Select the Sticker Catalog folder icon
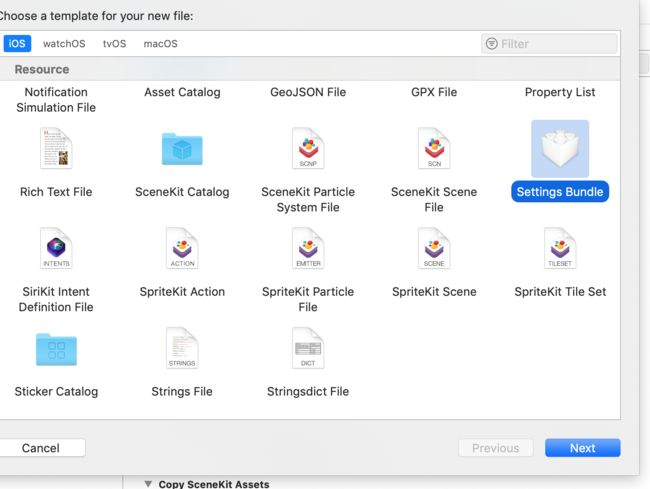 (56, 349)
